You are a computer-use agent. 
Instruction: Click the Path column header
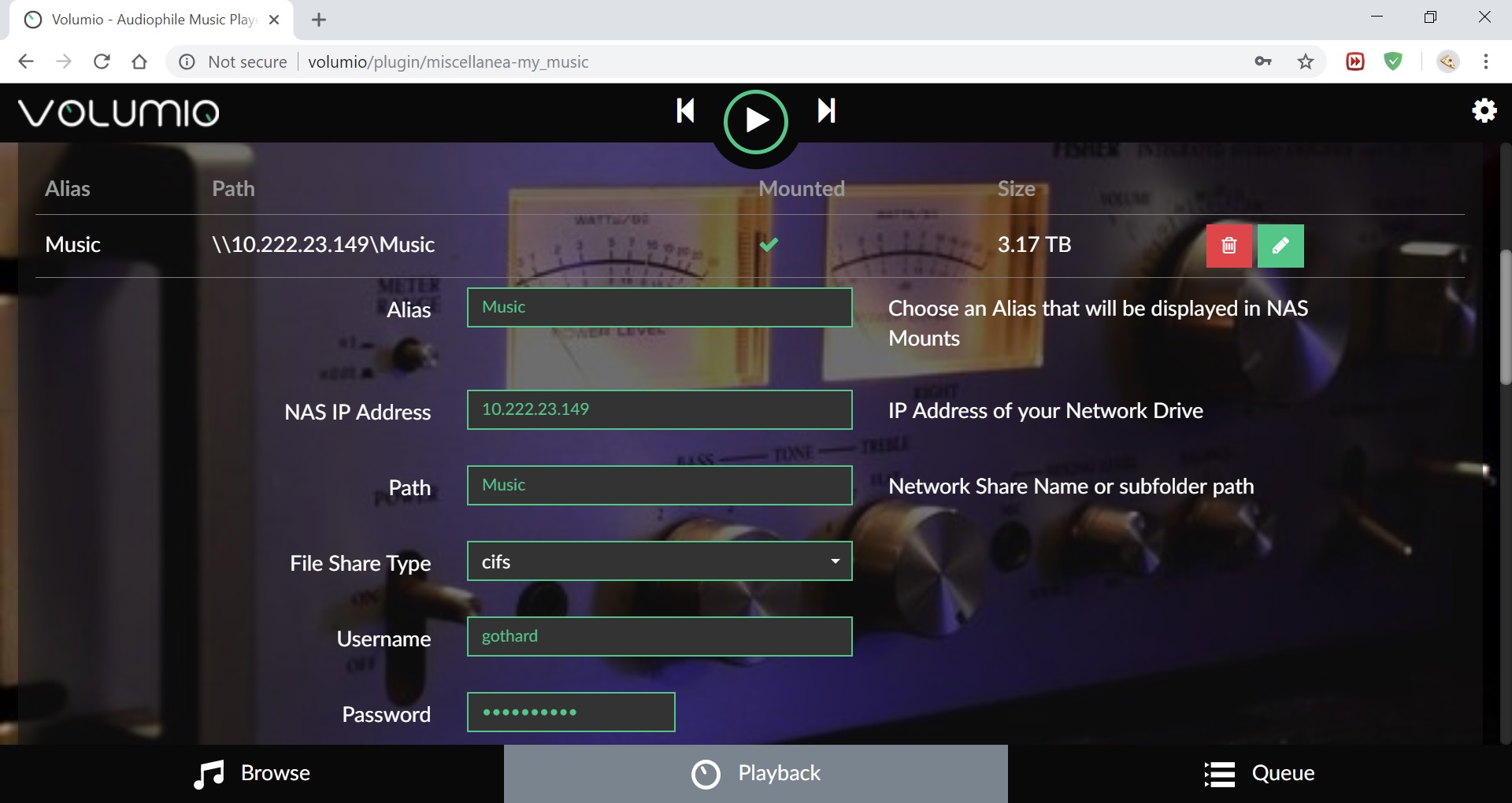coord(233,189)
